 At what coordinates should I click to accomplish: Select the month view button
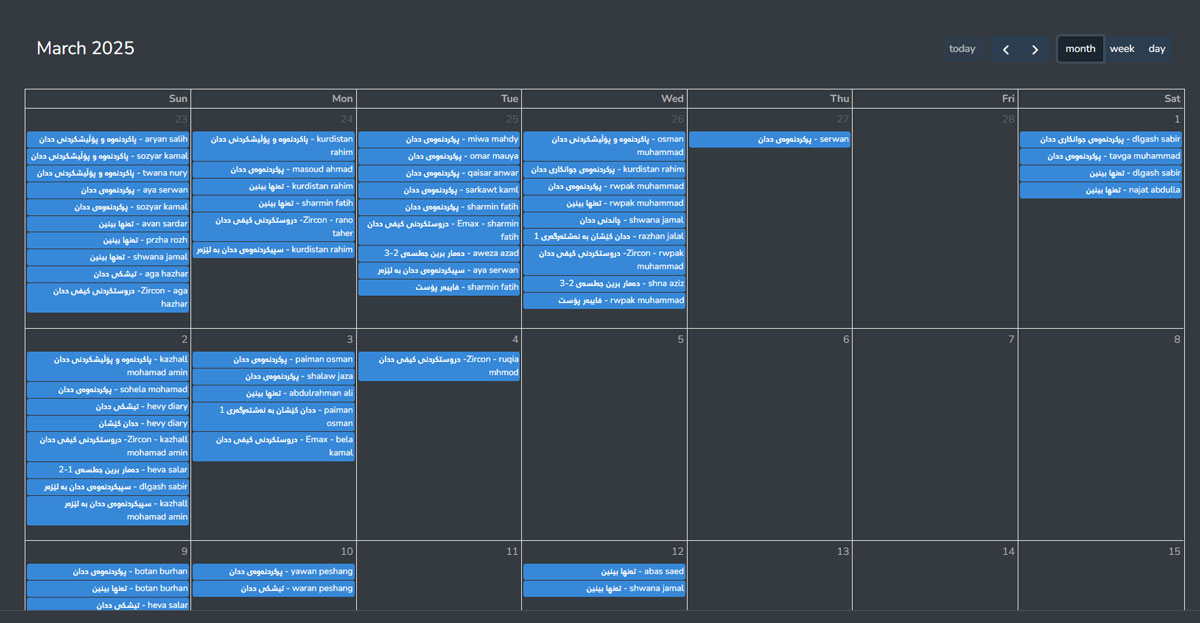tap(1080, 49)
